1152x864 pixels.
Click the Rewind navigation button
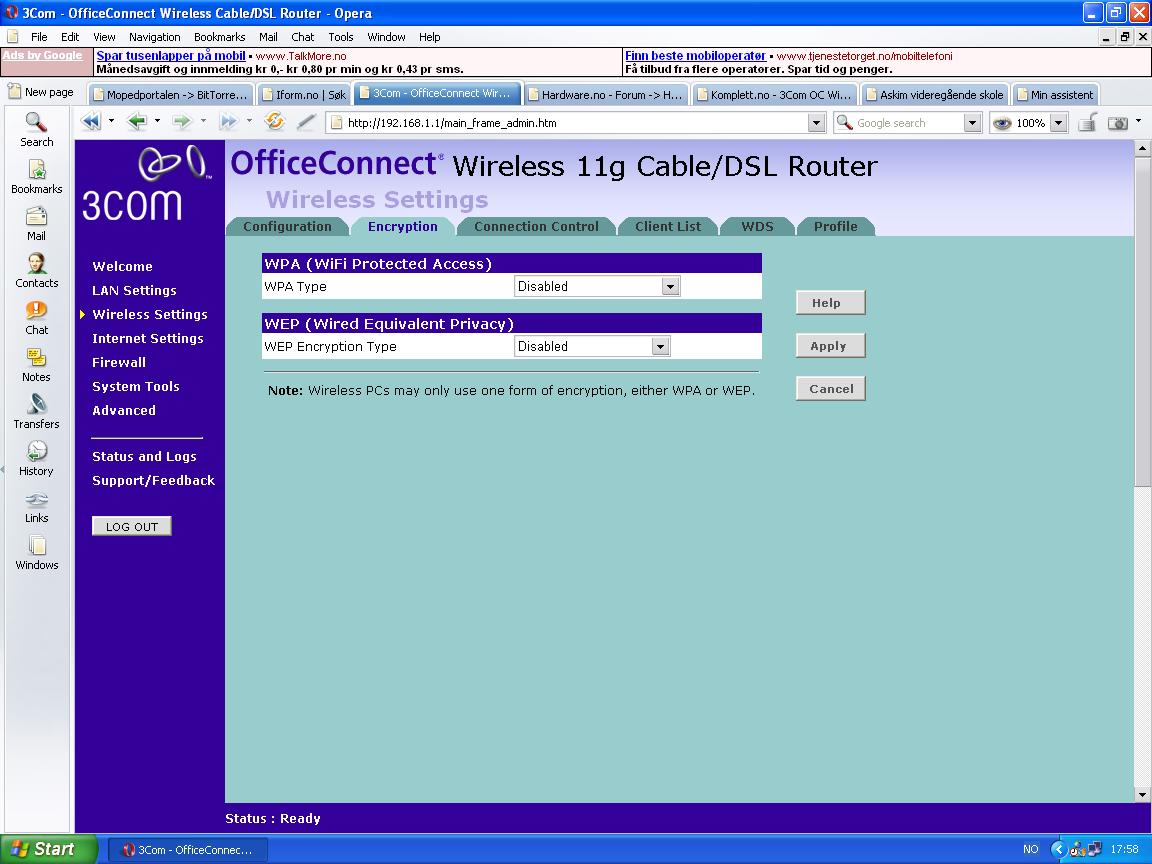pos(91,122)
